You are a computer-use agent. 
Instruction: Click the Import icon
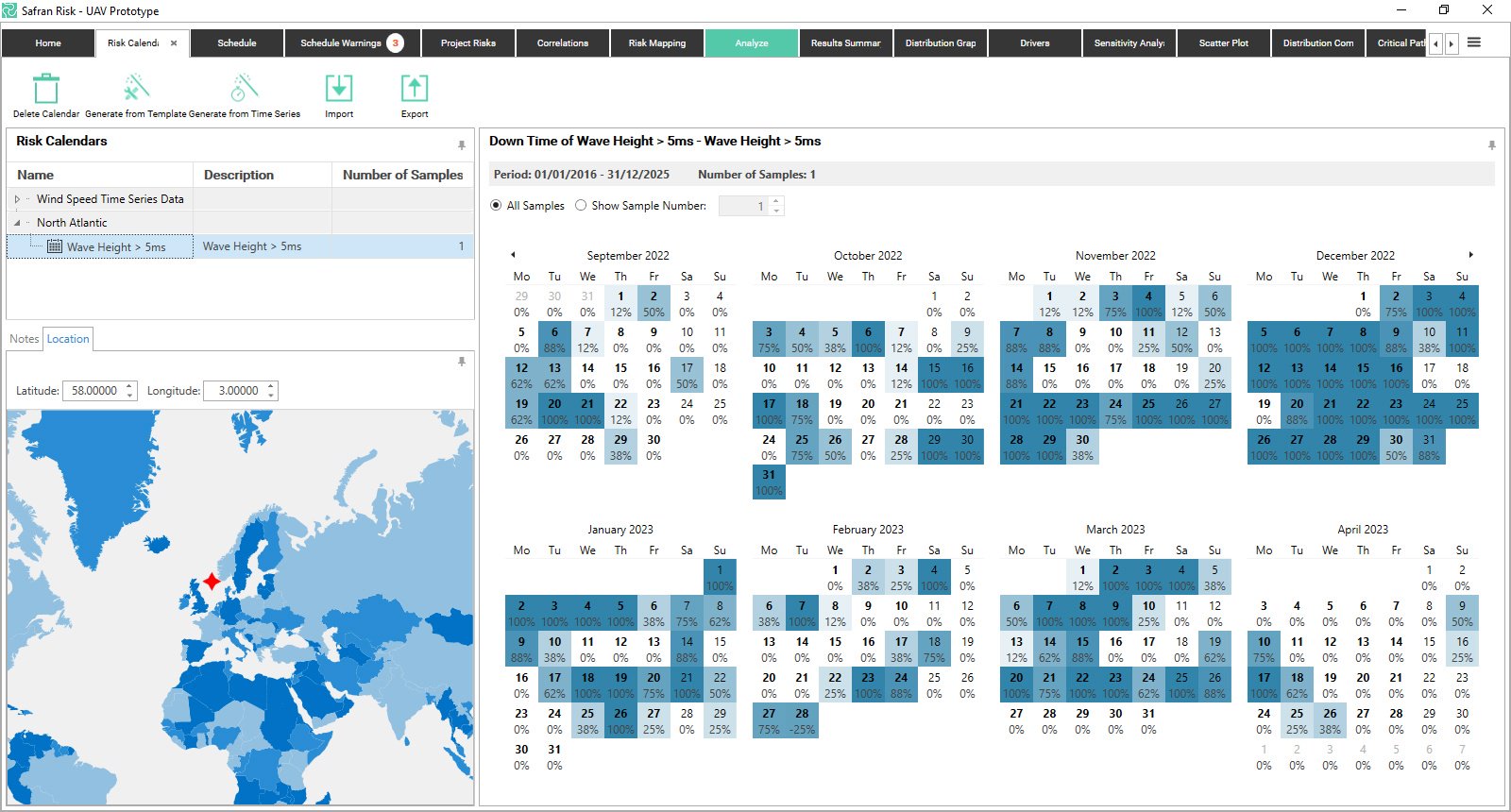coord(339,89)
